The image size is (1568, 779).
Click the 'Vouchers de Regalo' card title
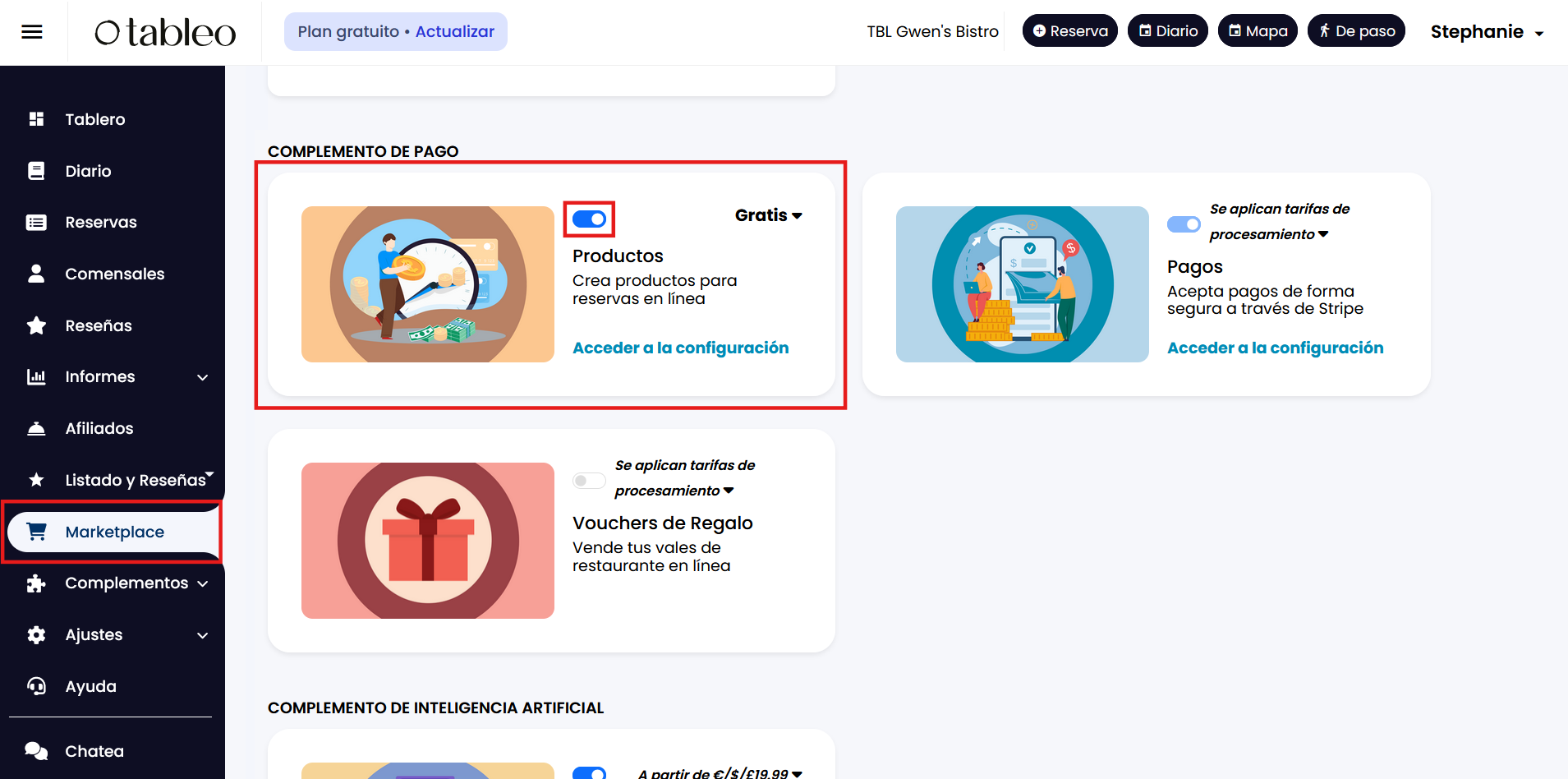[x=663, y=523]
